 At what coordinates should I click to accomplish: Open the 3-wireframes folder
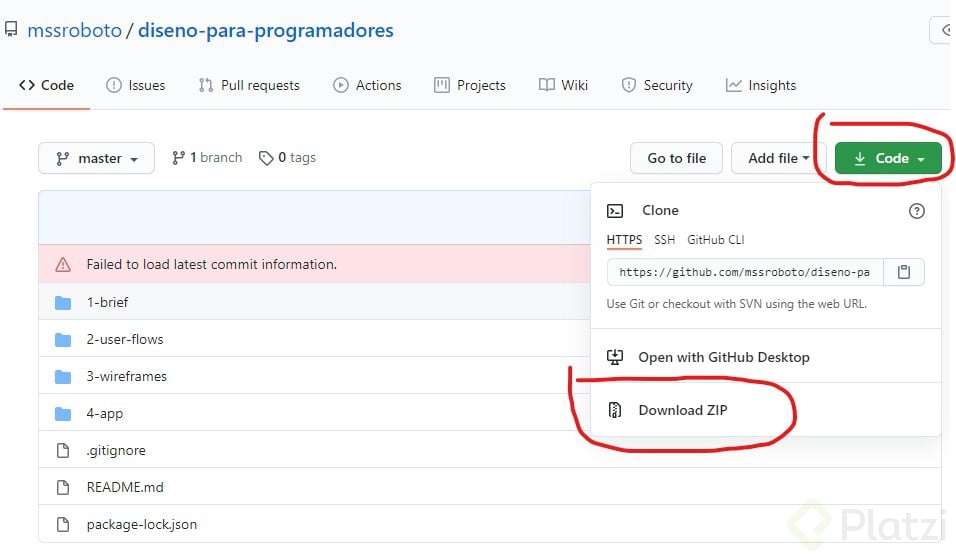point(127,377)
